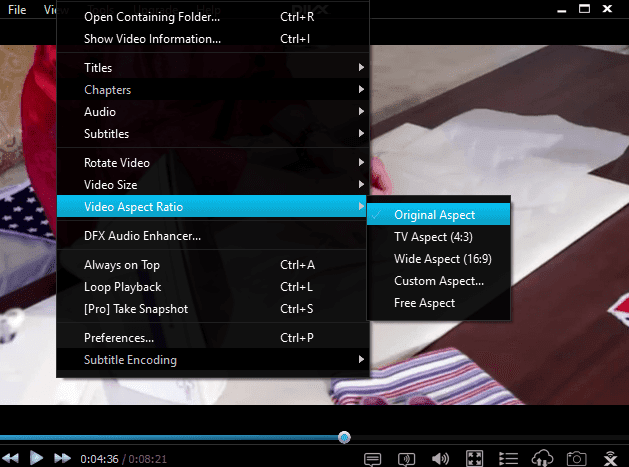Image resolution: width=629 pixels, height=467 pixels.
Task: Choose Wide Aspect (16:9)
Action: click(x=438, y=258)
